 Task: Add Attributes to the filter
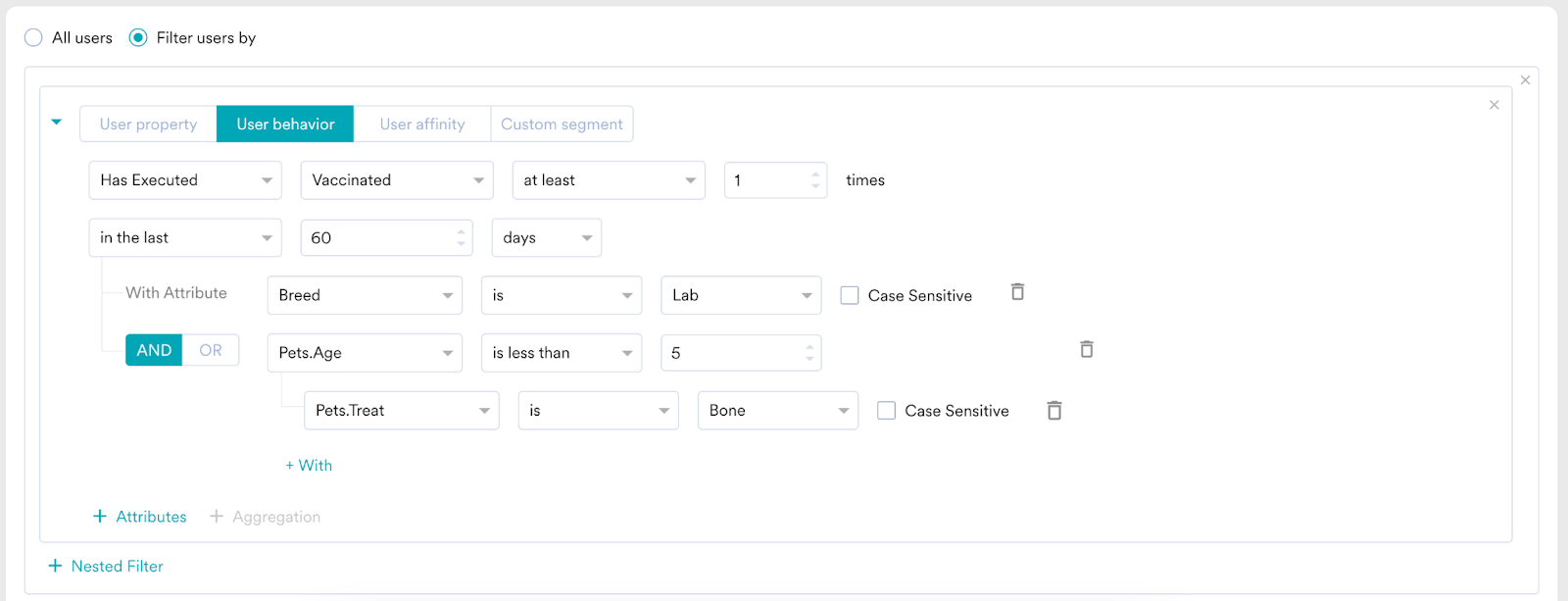(139, 517)
